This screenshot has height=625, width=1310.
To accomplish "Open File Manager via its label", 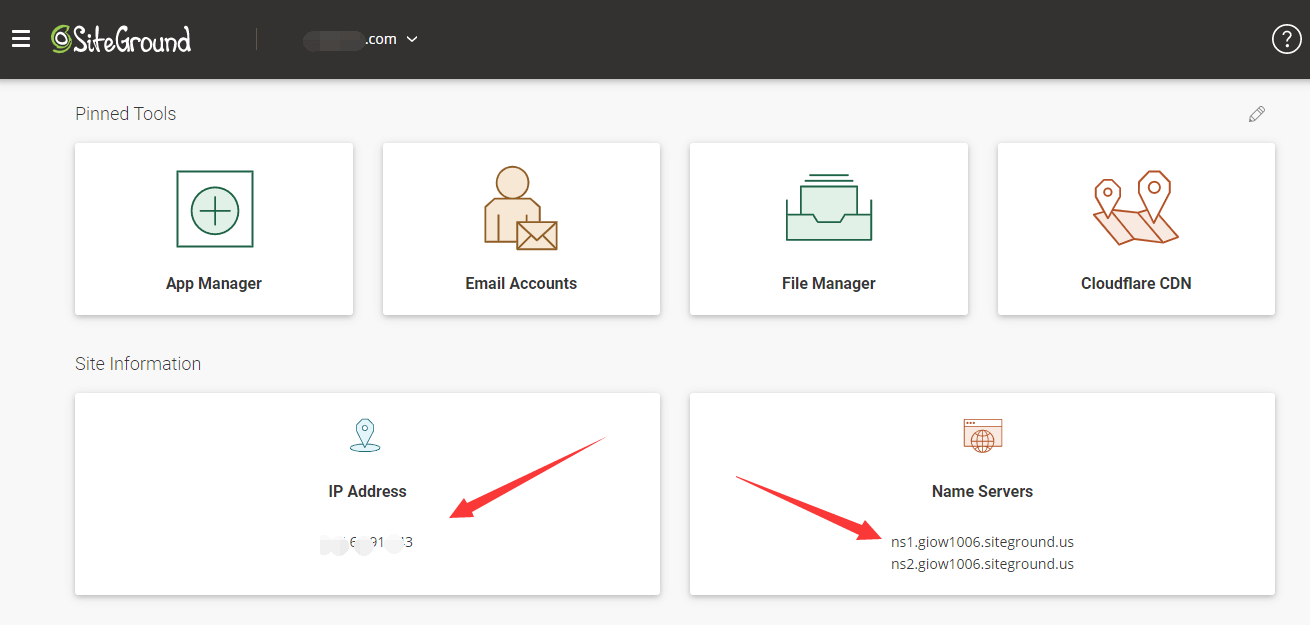I will 828,284.
